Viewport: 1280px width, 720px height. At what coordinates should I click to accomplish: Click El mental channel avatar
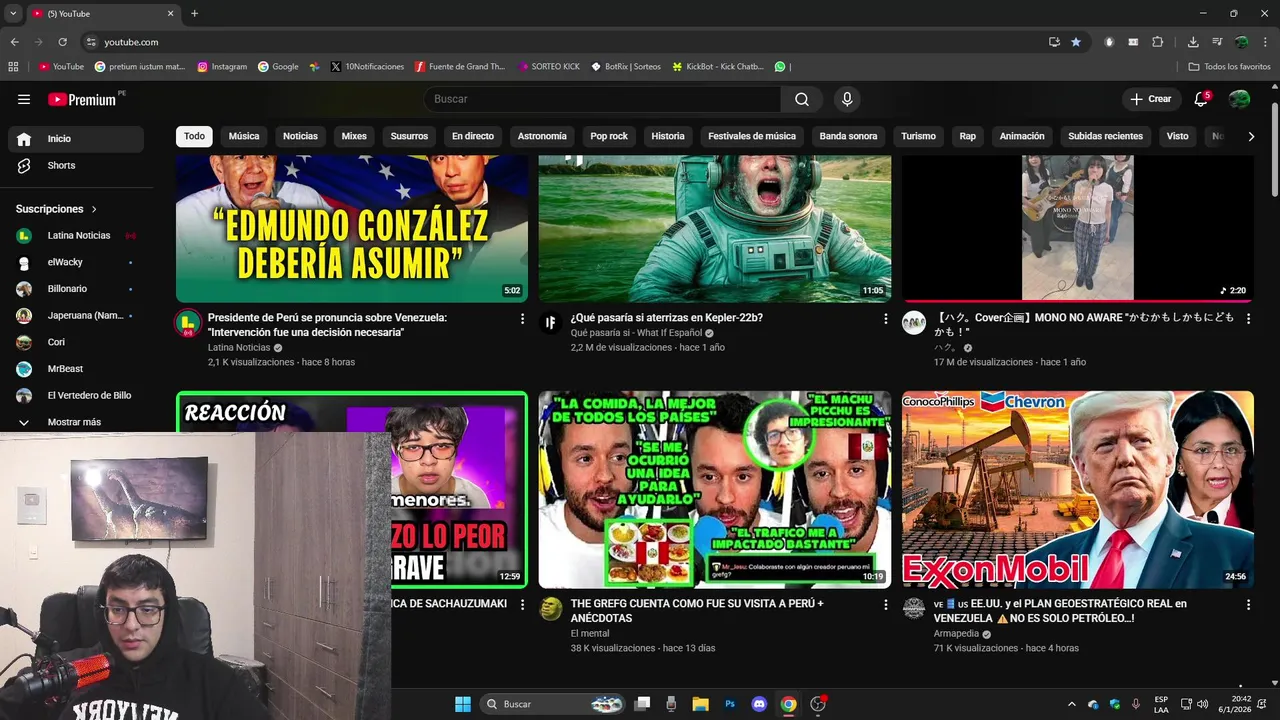(x=551, y=609)
